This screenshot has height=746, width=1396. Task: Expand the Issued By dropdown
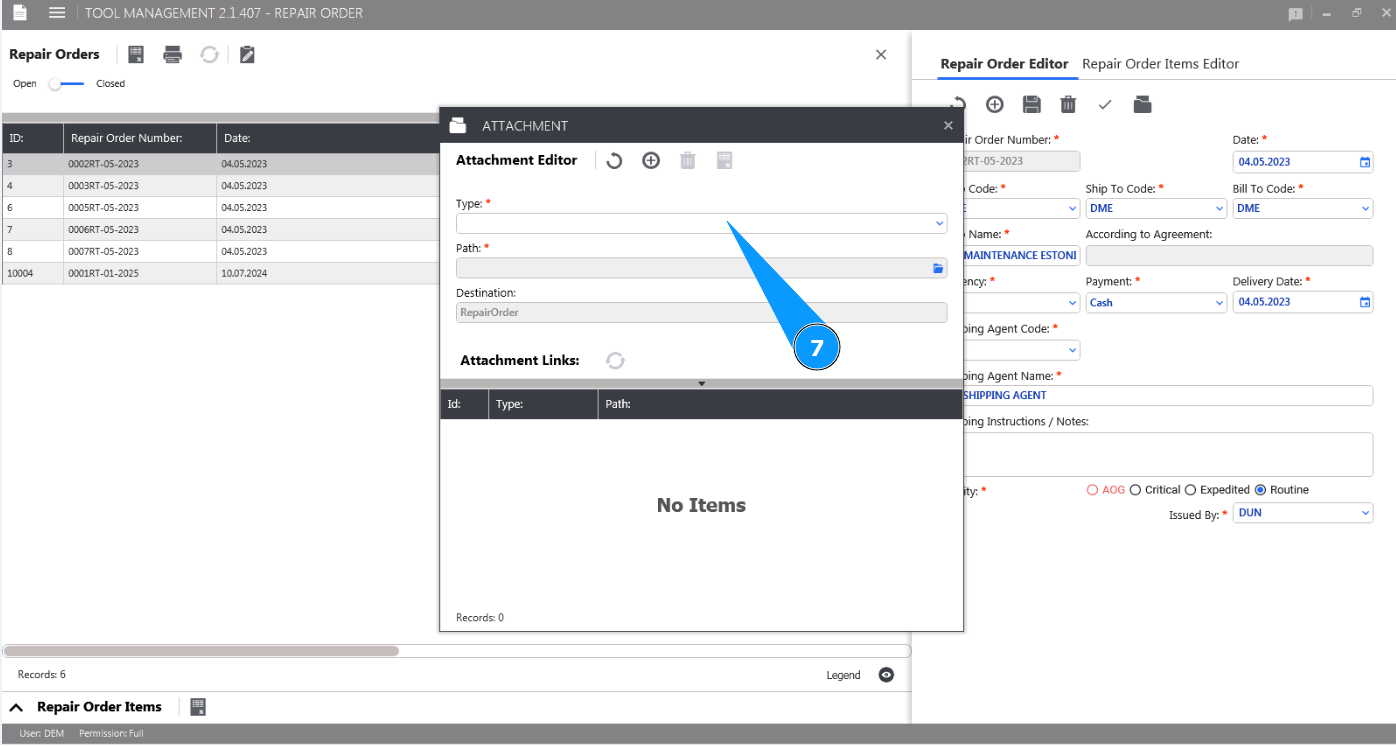(x=1366, y=513)
